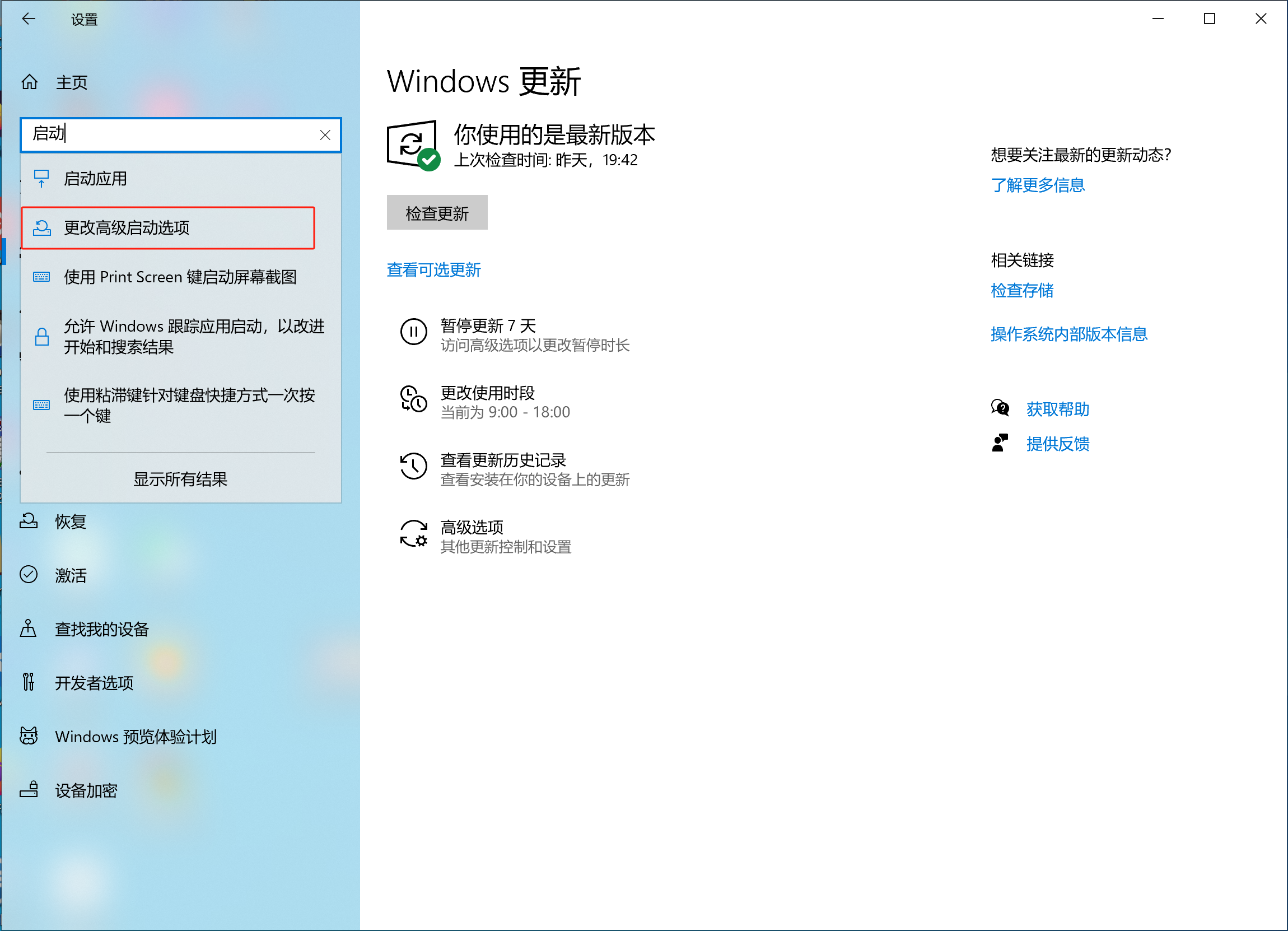
Task: Minimize the 设置 window
Action: pos(1158,18)
